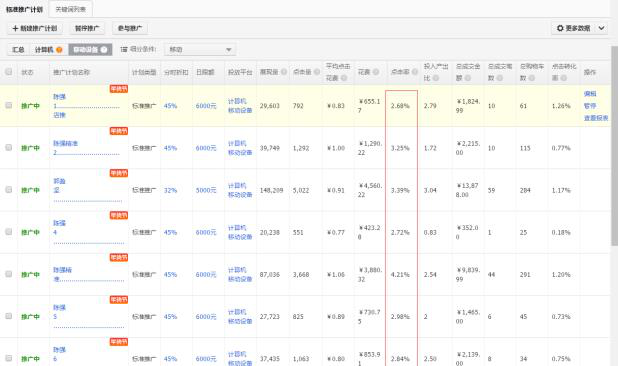Click 新建推广计划 button
This screenshot has height=366, width=618.
click(x=35, y=28)
